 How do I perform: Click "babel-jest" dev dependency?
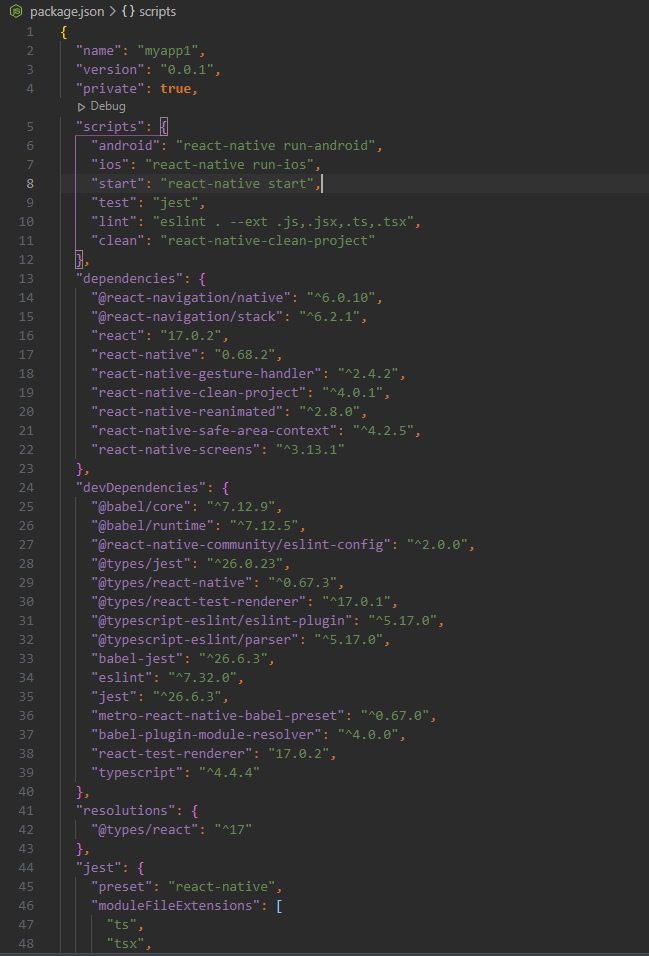(137, 658)
